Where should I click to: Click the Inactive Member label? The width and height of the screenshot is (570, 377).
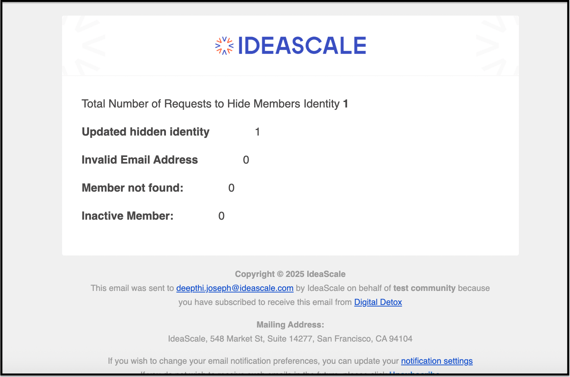[x=128, y=216]
